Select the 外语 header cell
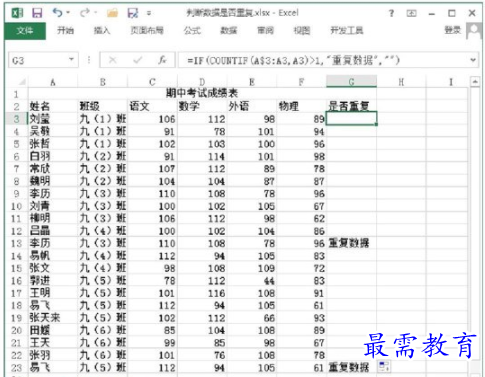The width and height of the screenshot is (485, 377). [252, 106]
